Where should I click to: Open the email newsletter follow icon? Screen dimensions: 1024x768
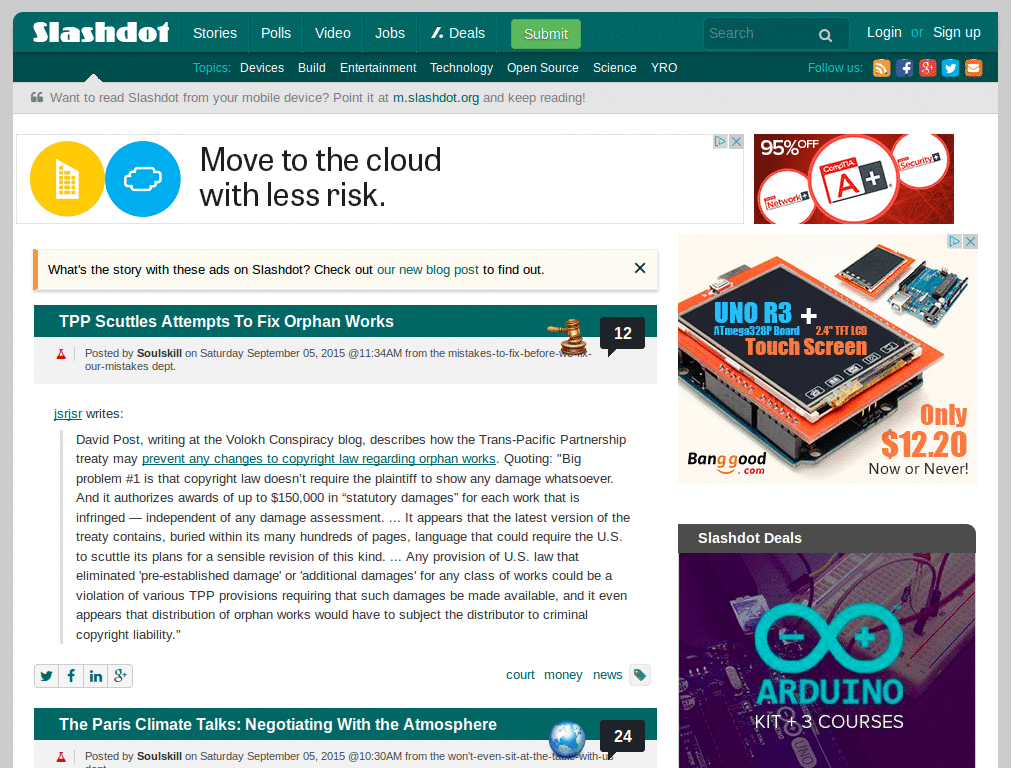click(x=974, y=68)
